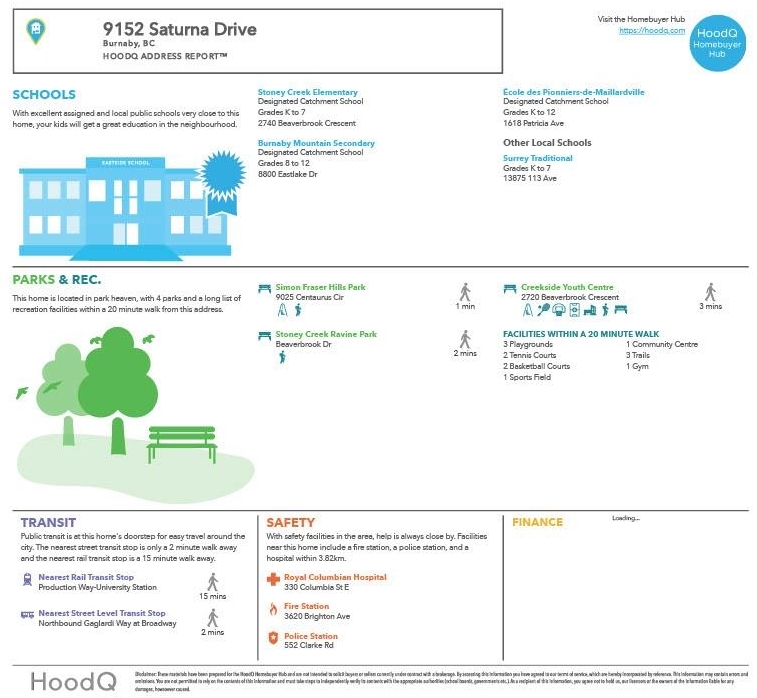Viewport: 757px width, 698px height.
Task: Click the gym equipment icon under Creekside Youth Centre
Action: (590, 310)
